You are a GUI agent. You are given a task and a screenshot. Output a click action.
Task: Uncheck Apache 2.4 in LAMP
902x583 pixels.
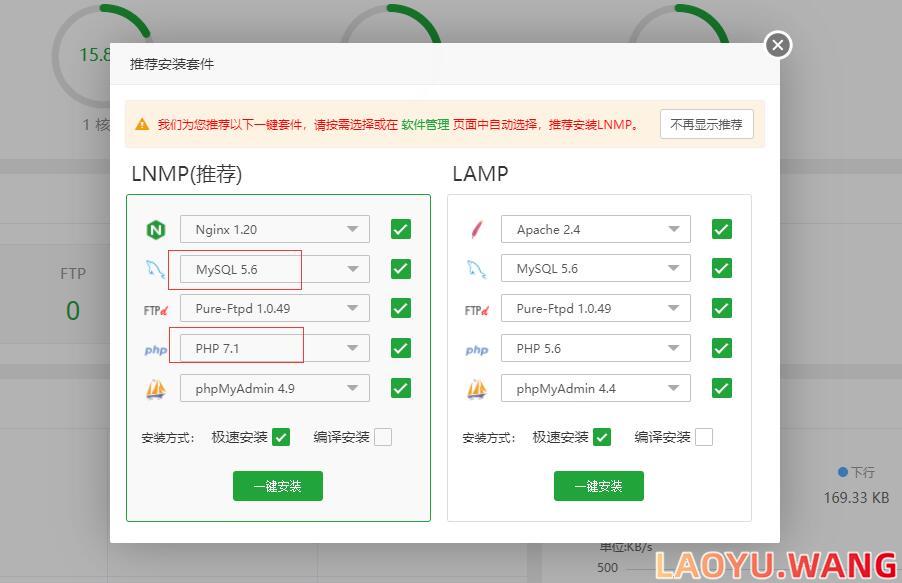click(722, 229)
